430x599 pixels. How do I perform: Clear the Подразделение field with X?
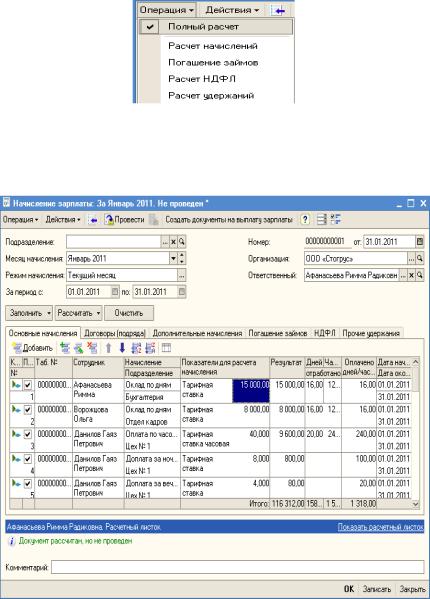[173, 242]
